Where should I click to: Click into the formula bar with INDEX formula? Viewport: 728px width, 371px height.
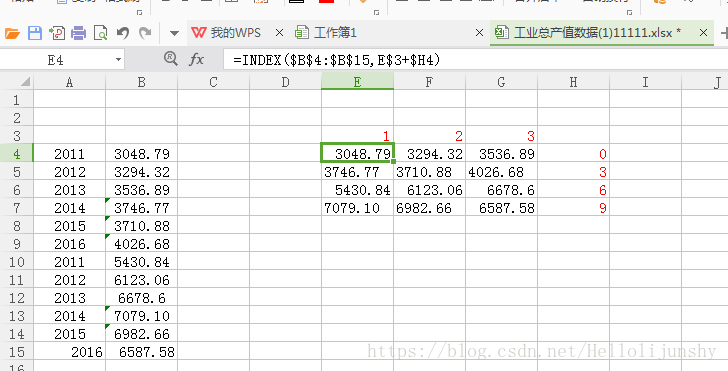point(475,60)
